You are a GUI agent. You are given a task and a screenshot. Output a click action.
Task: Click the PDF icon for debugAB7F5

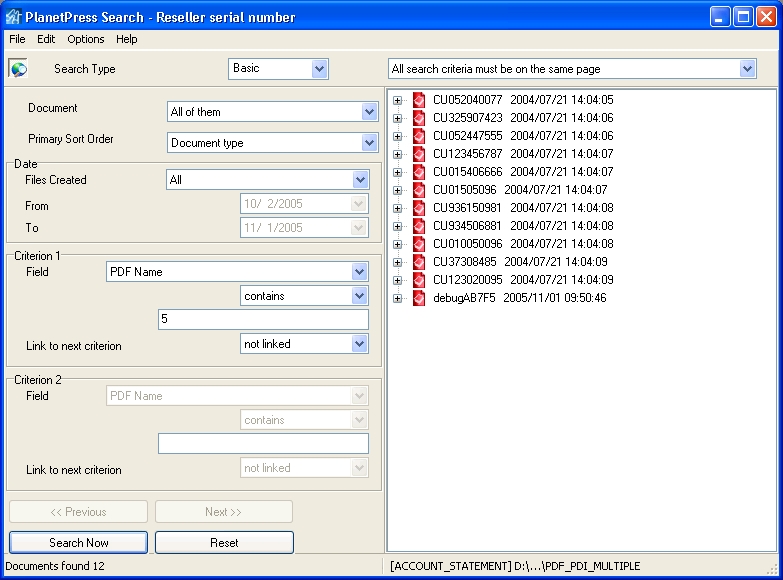pos(418,298)
